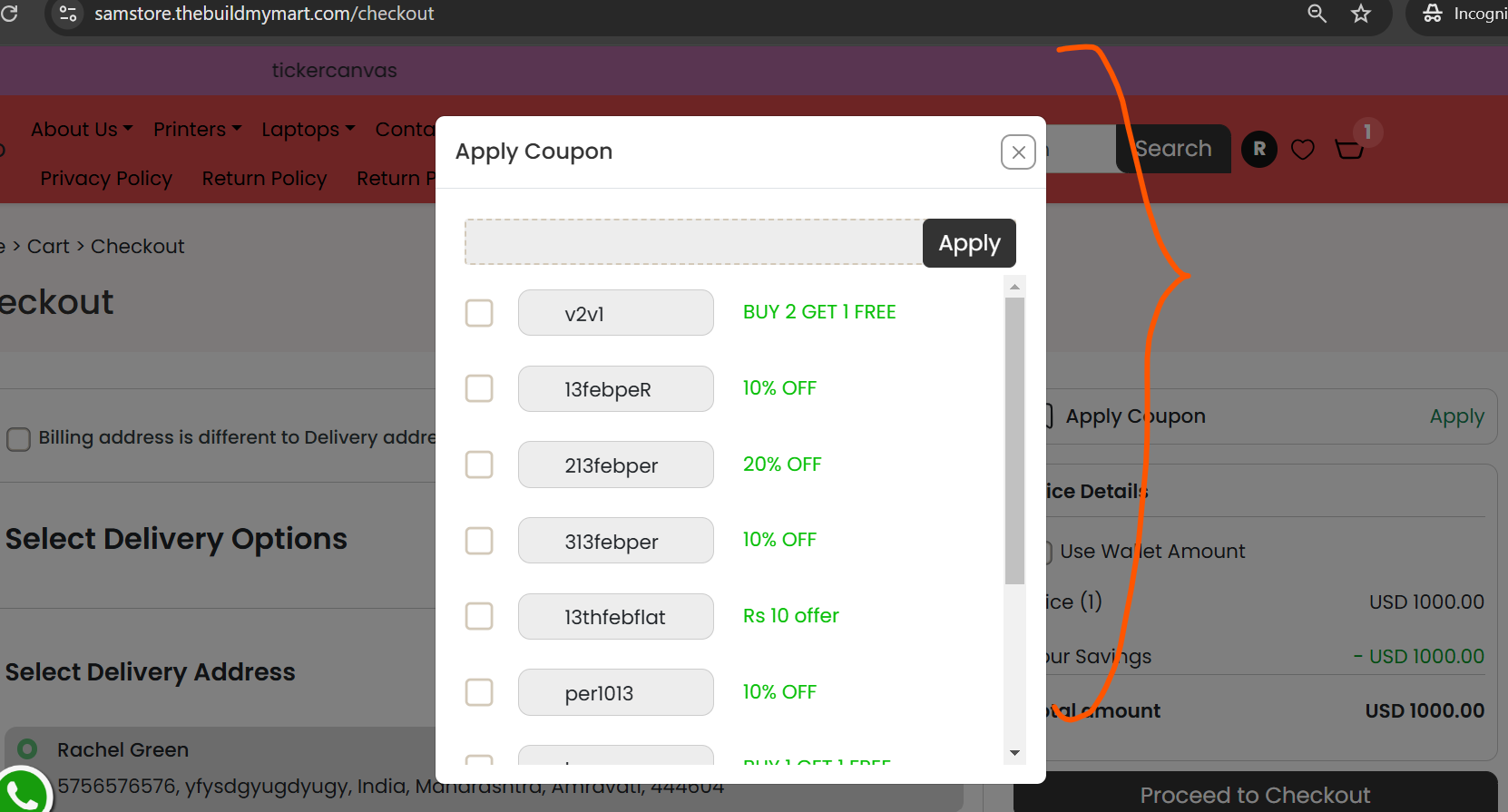
Task: Click the dark Apply coupon button
Action: pyautogui.click(x=969, y=243)
